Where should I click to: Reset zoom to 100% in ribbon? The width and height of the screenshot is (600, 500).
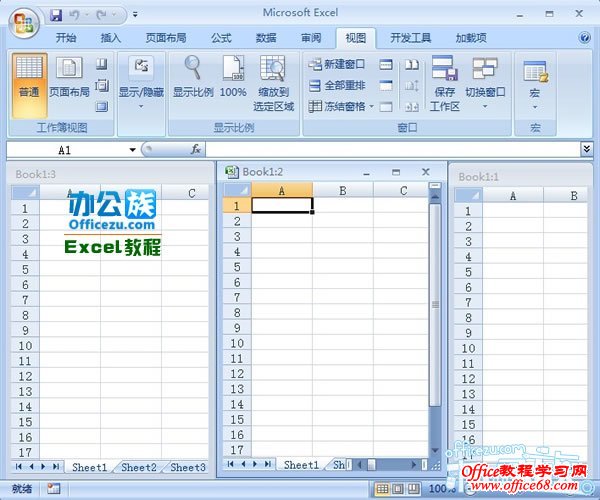tap(233, 77)
